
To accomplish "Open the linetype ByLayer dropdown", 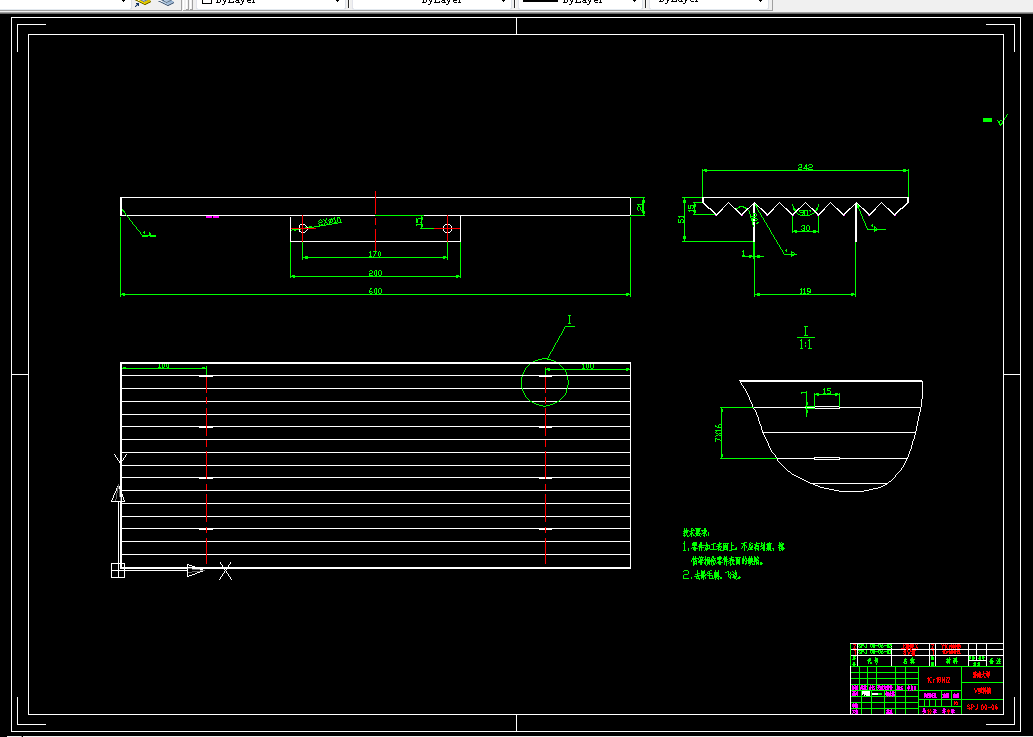I will pyautogui.click(x=432, y=3).
